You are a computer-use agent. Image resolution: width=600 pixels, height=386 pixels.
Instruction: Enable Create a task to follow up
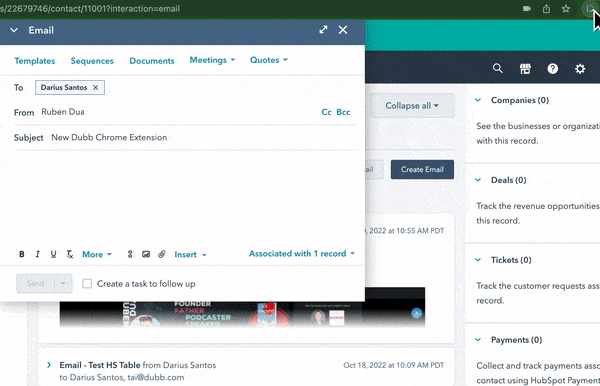(x=87, y=283)
